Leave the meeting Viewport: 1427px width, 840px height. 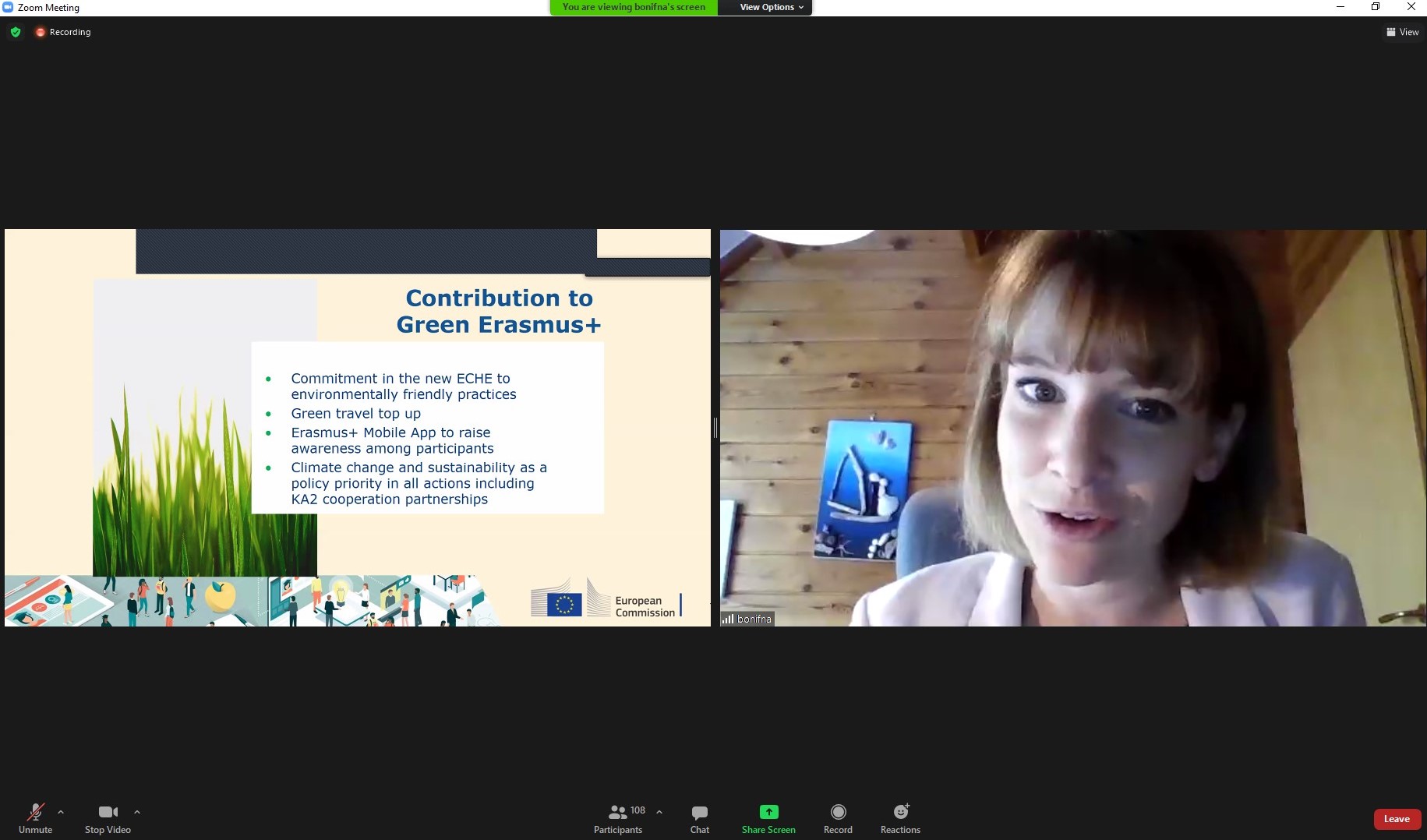click(x=1397, y=819)
